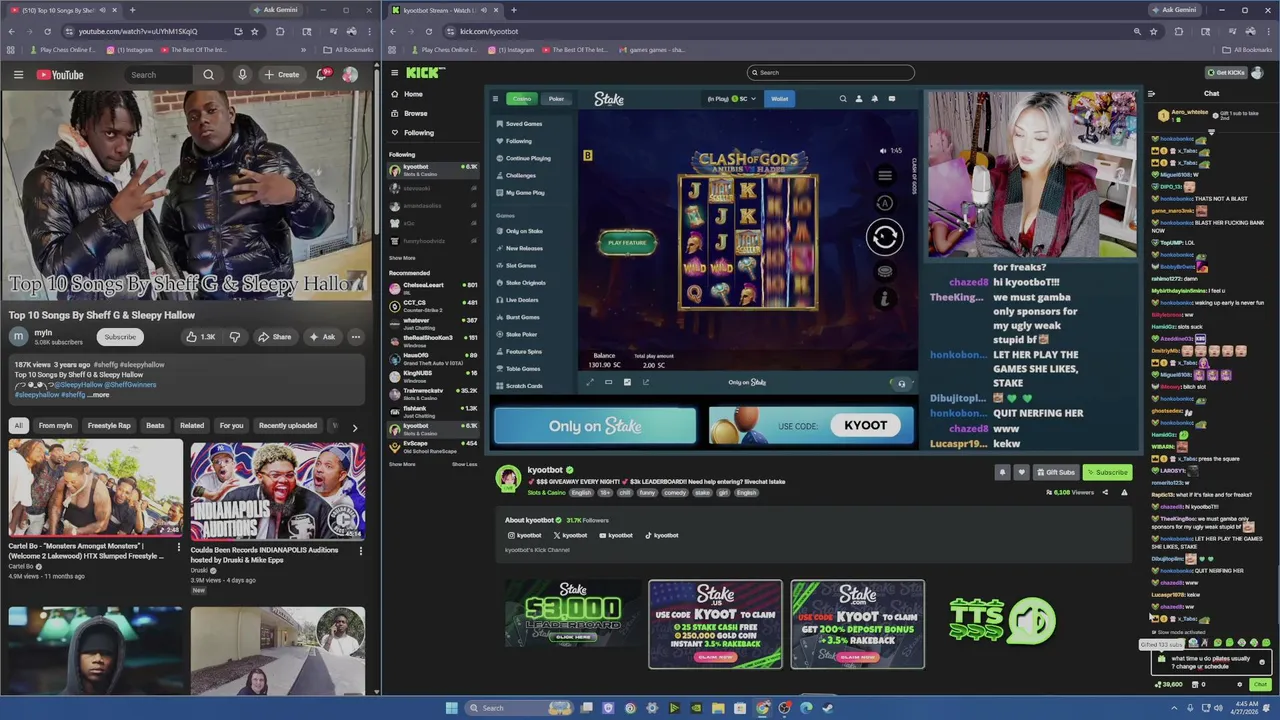Open kyootbot's X profile link
Image resolution: width=1280 pixels, height=720 pixels.
coord(570,535)
